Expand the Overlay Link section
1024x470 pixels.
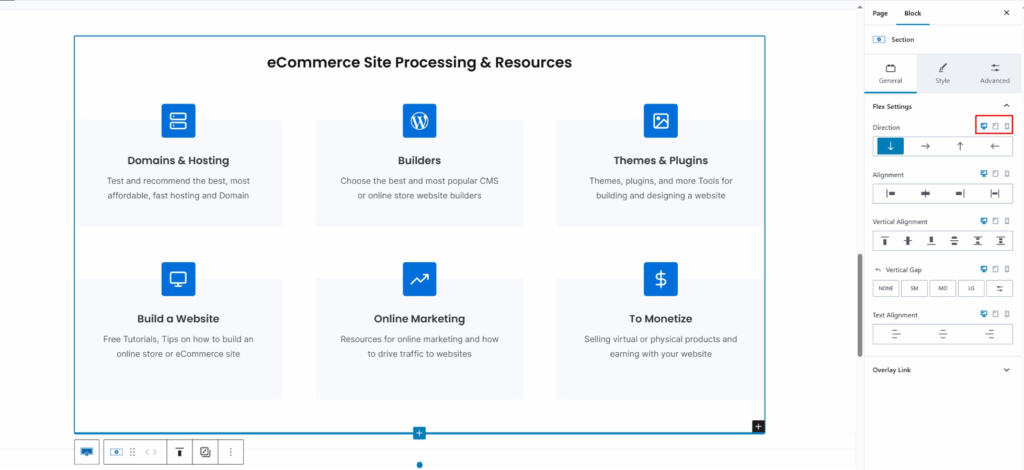pyautogui.click(x=1005, y=370)
